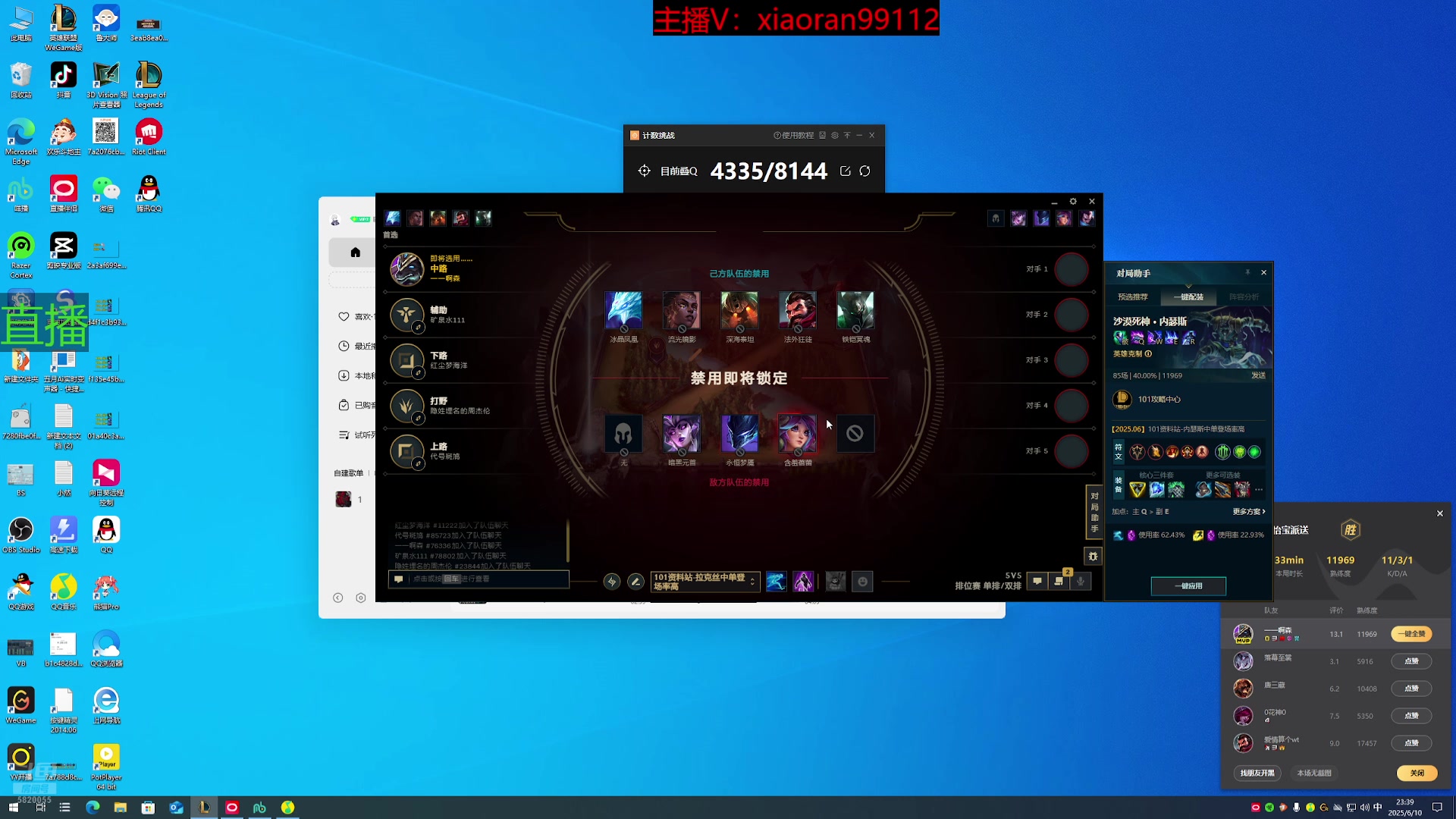This screenshot has width=1456, height=819.
Task: Click the share/export icon beside 4335/8144
Action: [845, 171]
